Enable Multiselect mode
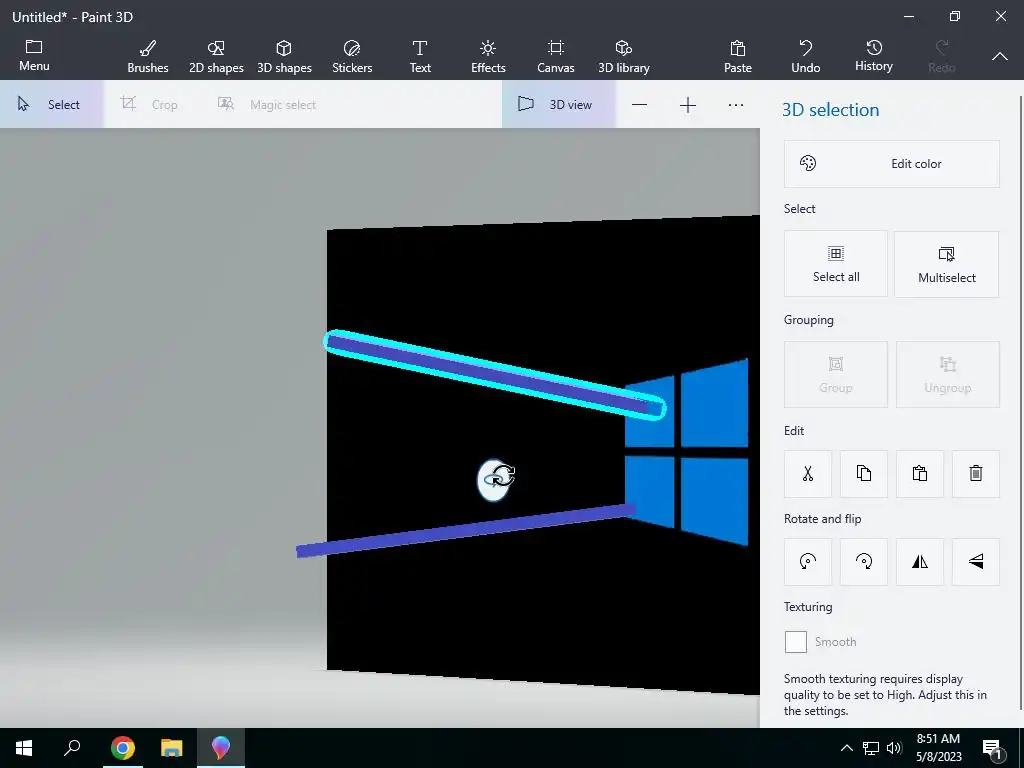 [x=946, y=264]
